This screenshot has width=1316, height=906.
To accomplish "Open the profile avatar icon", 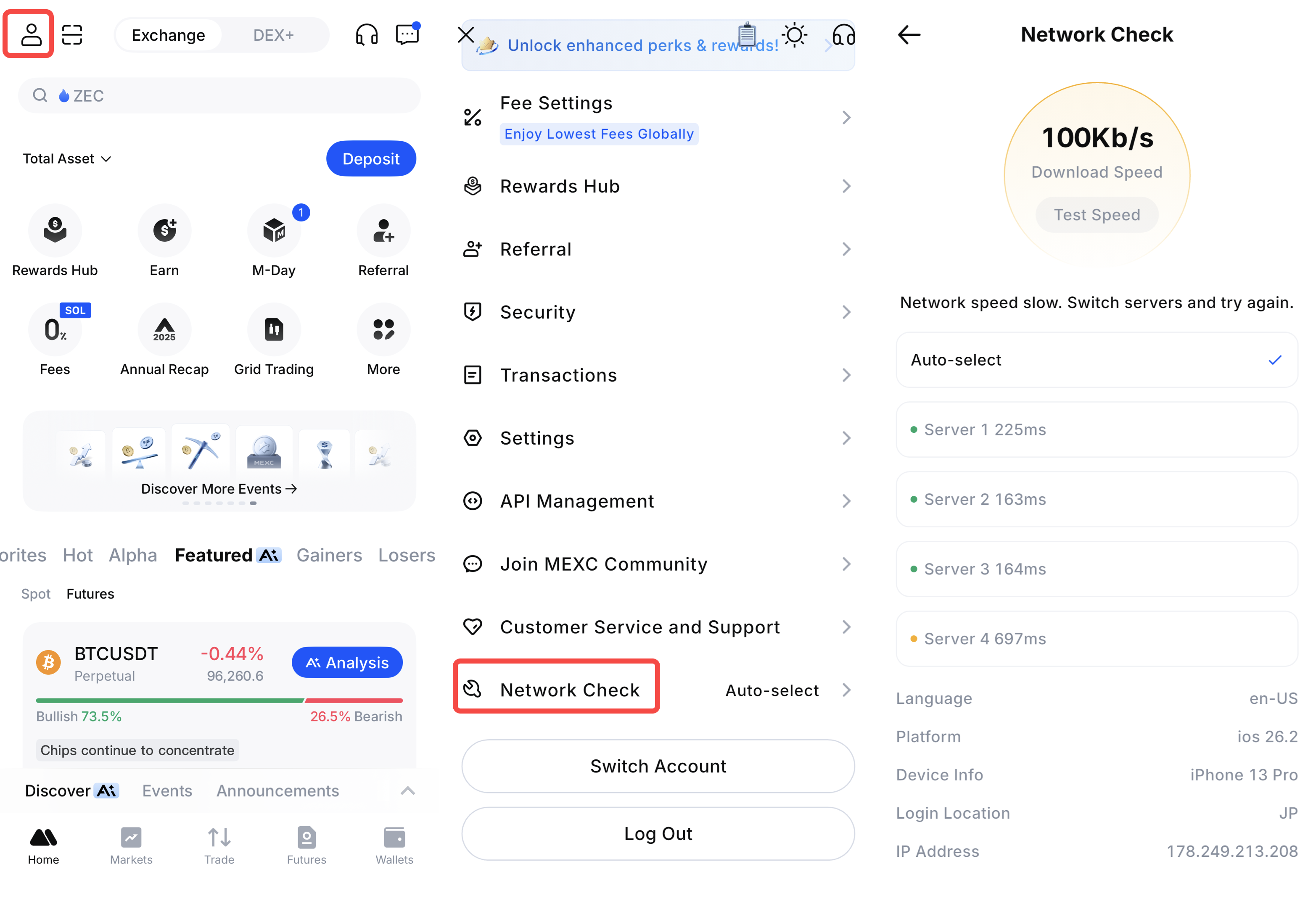I will pyautogui.click(x=31, y=34).
